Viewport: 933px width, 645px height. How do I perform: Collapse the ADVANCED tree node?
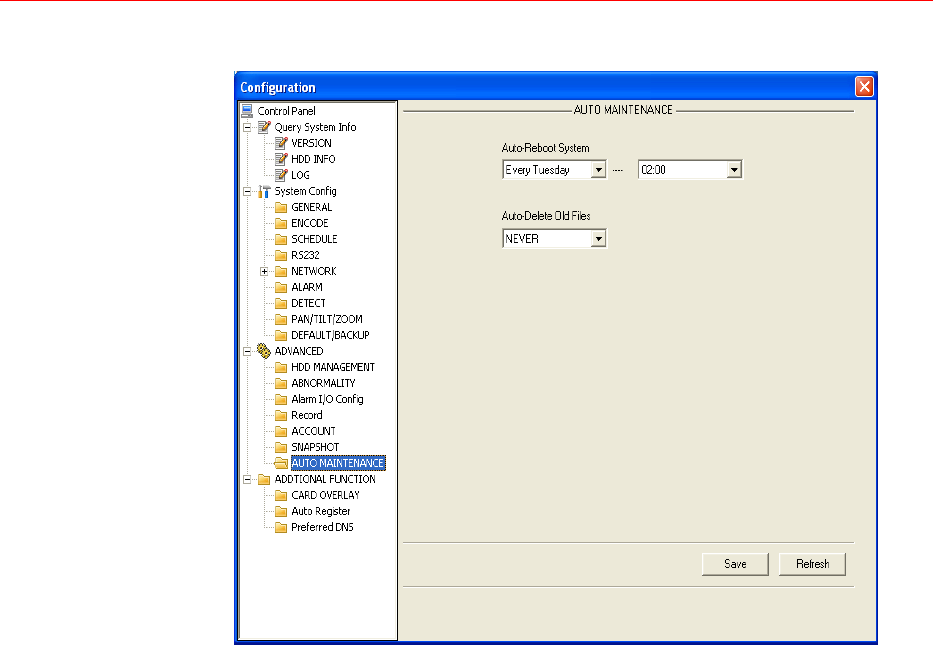pyautogui.click(x=248, y=352)
